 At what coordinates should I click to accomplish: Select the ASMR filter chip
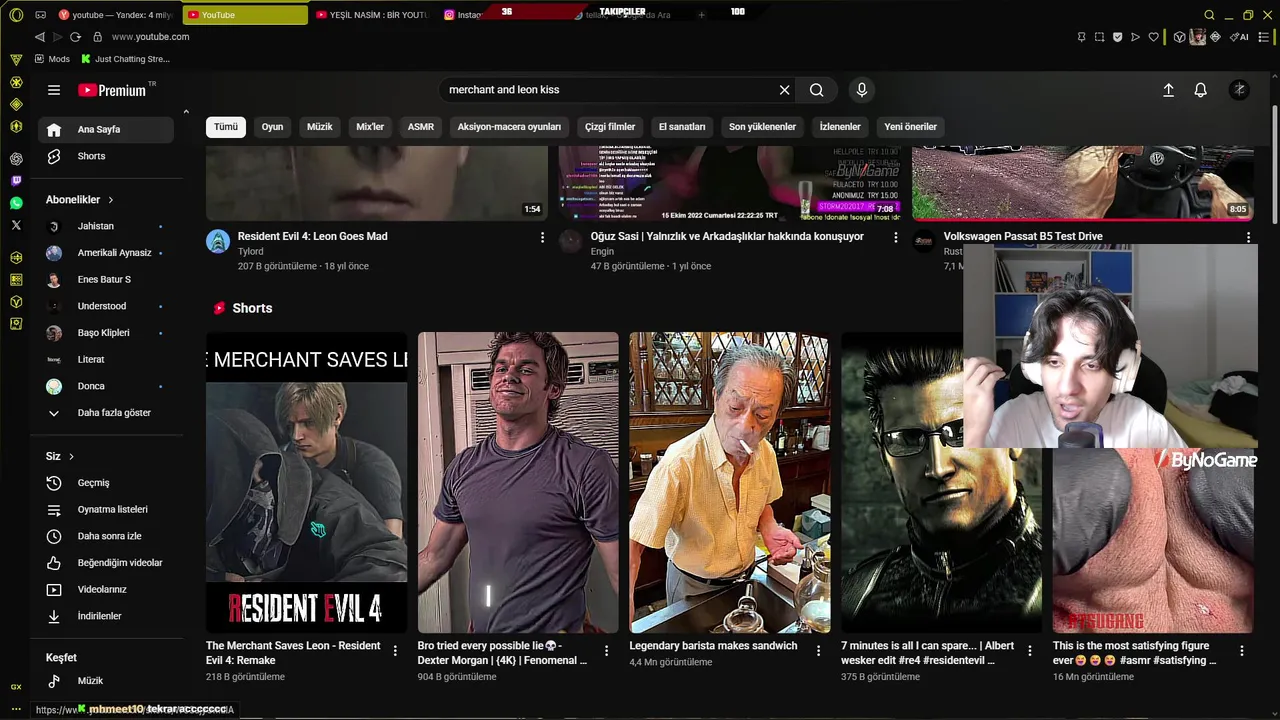click(x=421, y=127)
